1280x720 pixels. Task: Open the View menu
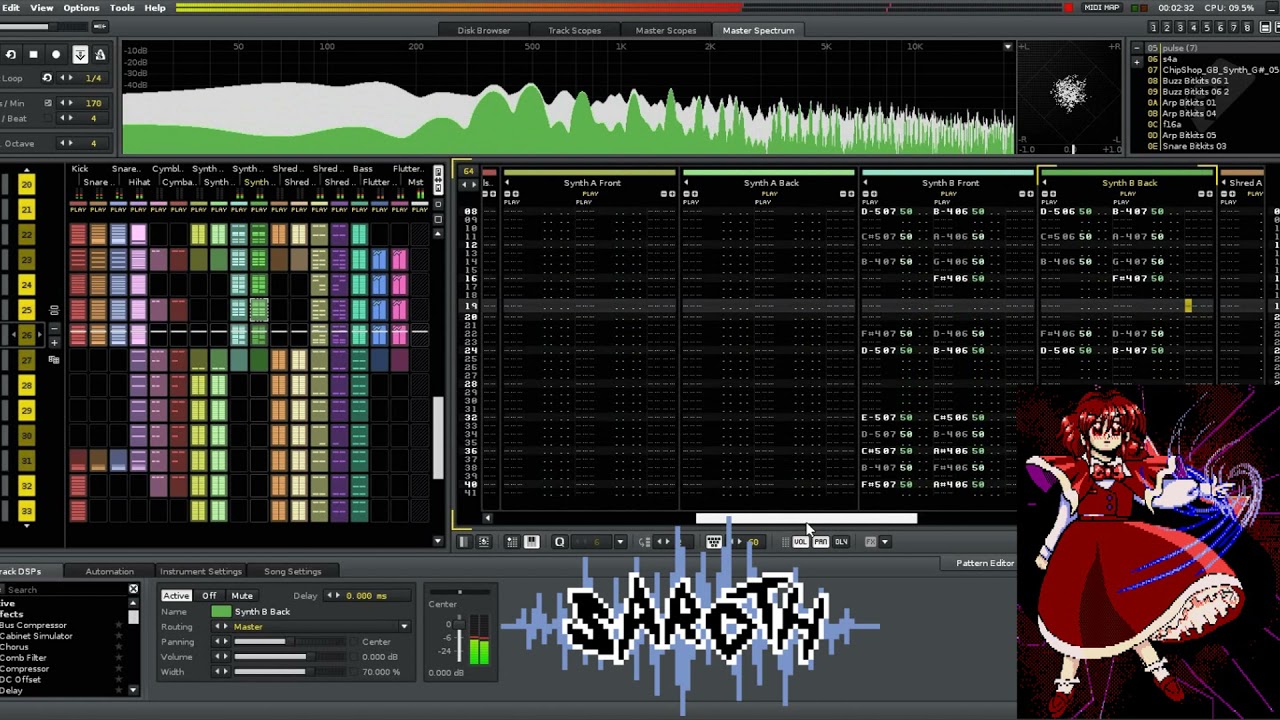42,8
